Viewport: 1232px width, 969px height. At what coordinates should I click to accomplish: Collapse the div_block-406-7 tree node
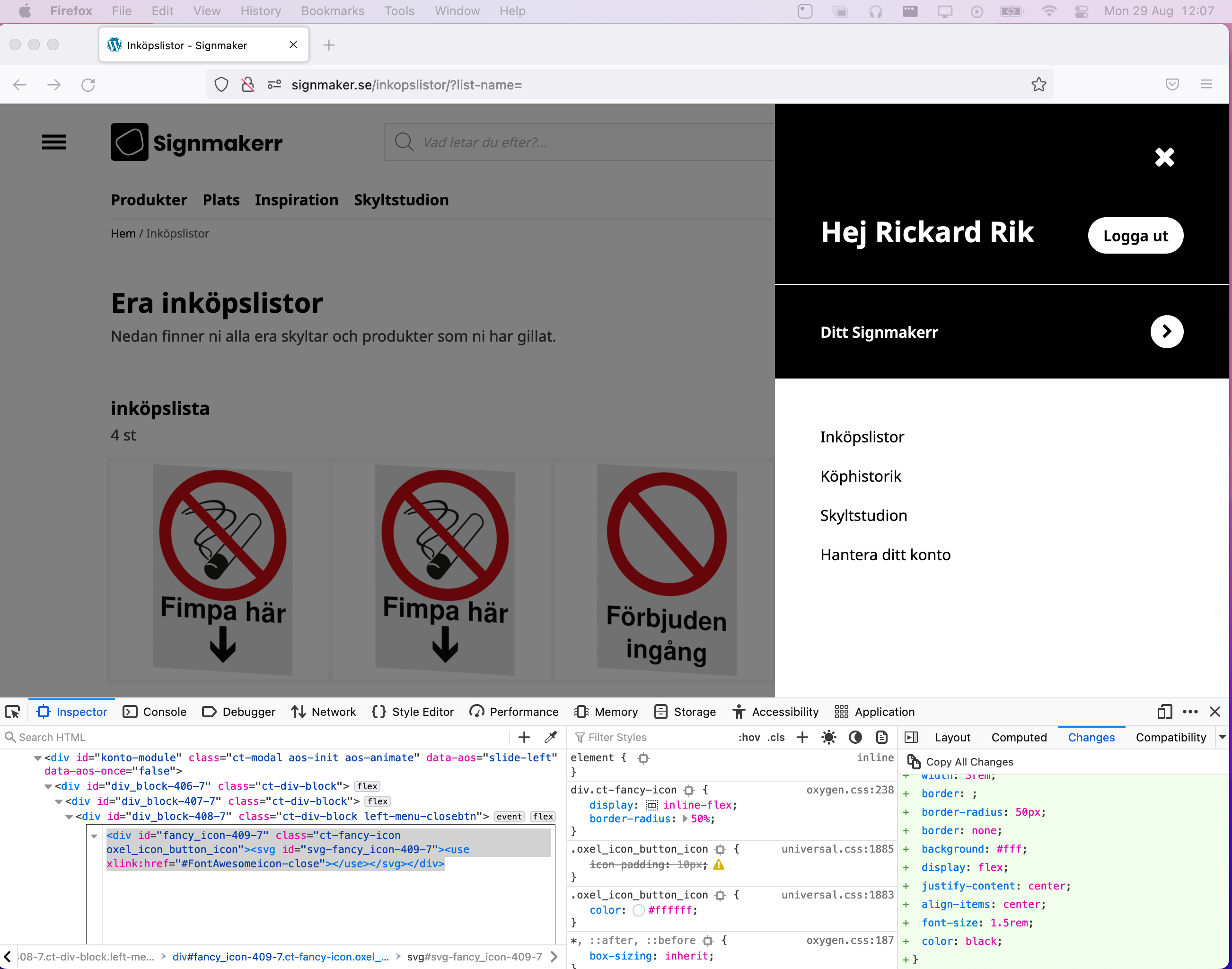tap(48, 786)
